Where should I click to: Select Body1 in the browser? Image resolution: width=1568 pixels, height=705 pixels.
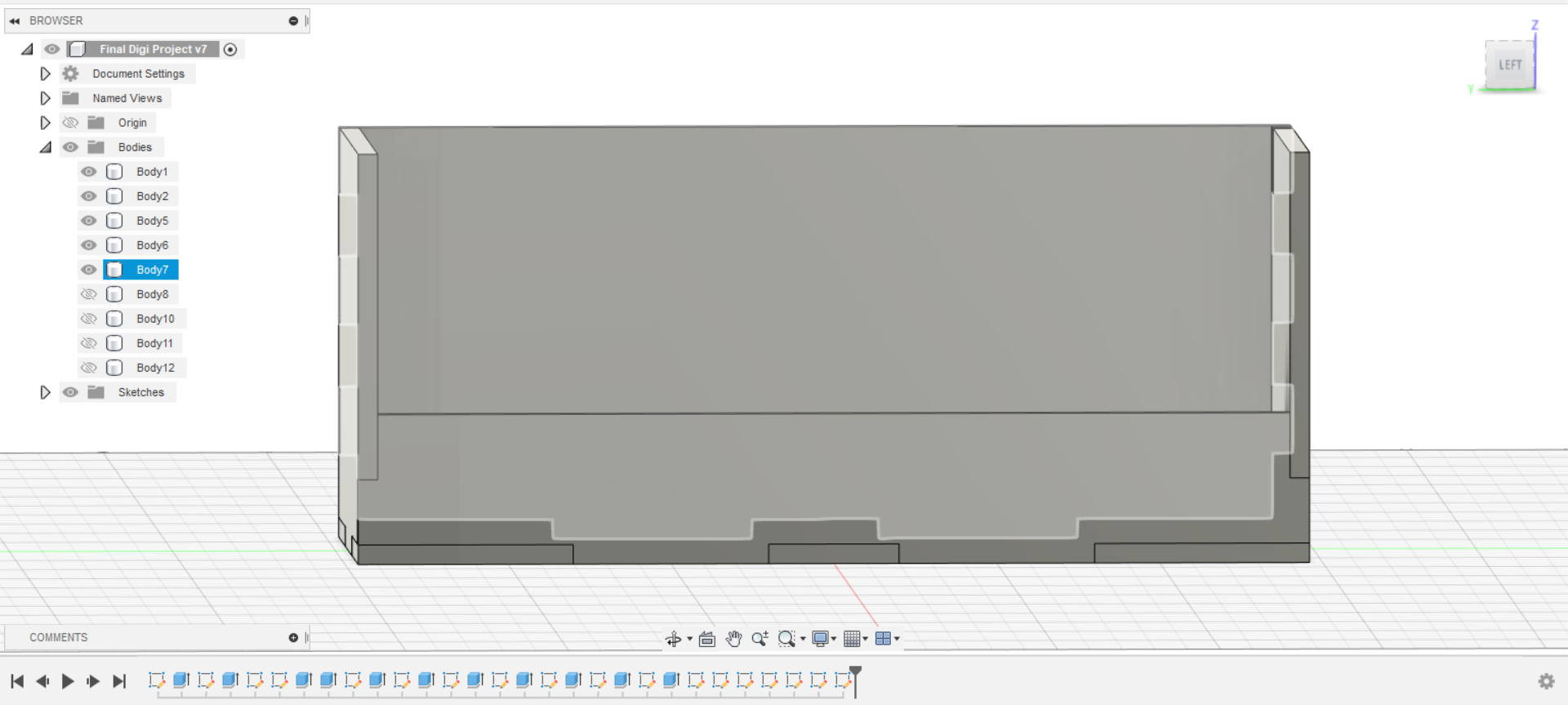[152, 172]
